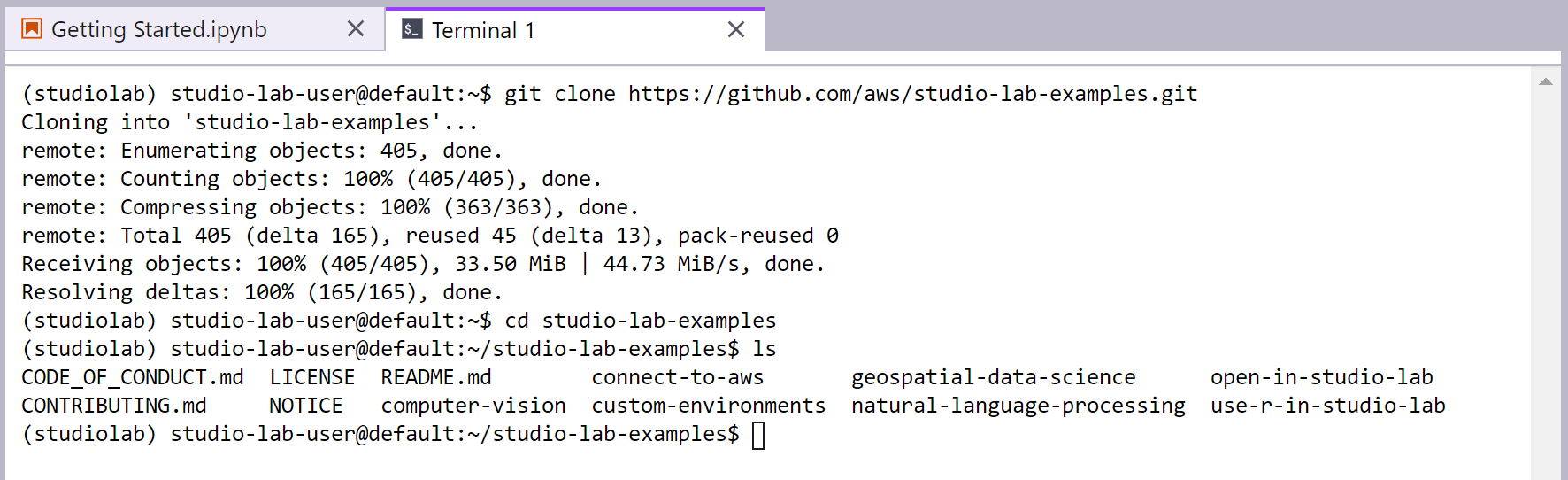
Task: Click CODE_OF_CONDUCT.md in the file listing
Action: tap(133, 377)
